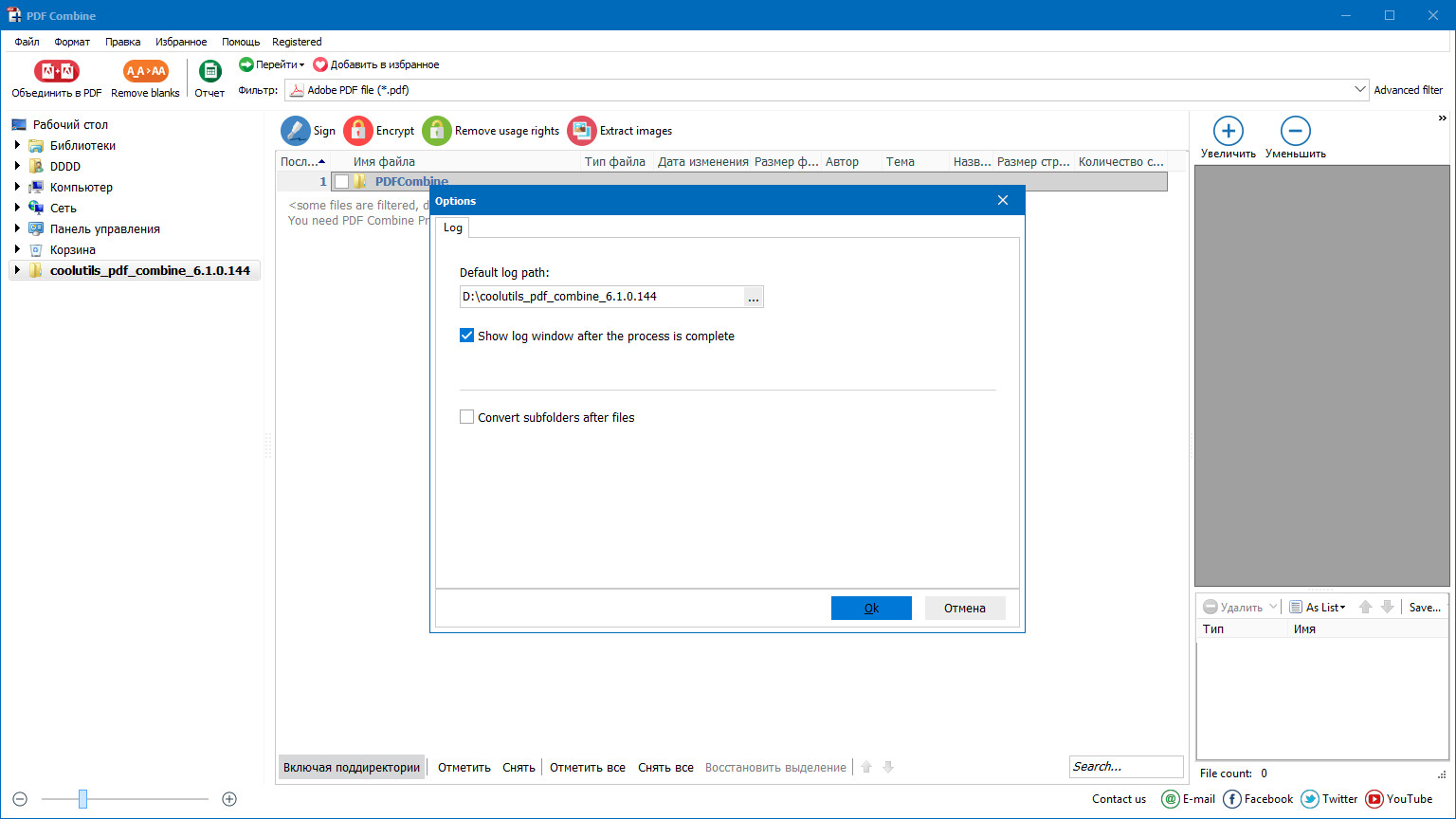
Task: Click the move-down arrow in the list panel
Action: (1388, 607)
